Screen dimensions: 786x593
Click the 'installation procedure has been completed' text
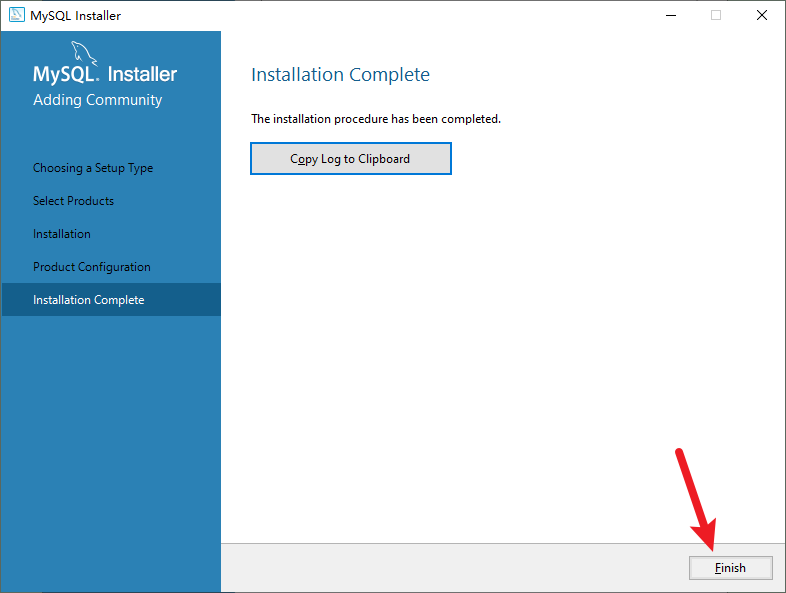376,119
